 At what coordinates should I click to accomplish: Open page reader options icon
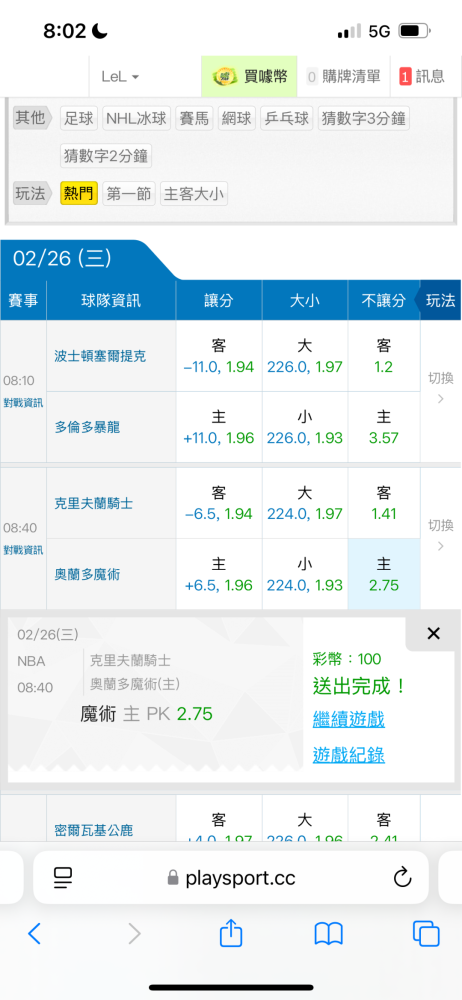pos(63,878)
